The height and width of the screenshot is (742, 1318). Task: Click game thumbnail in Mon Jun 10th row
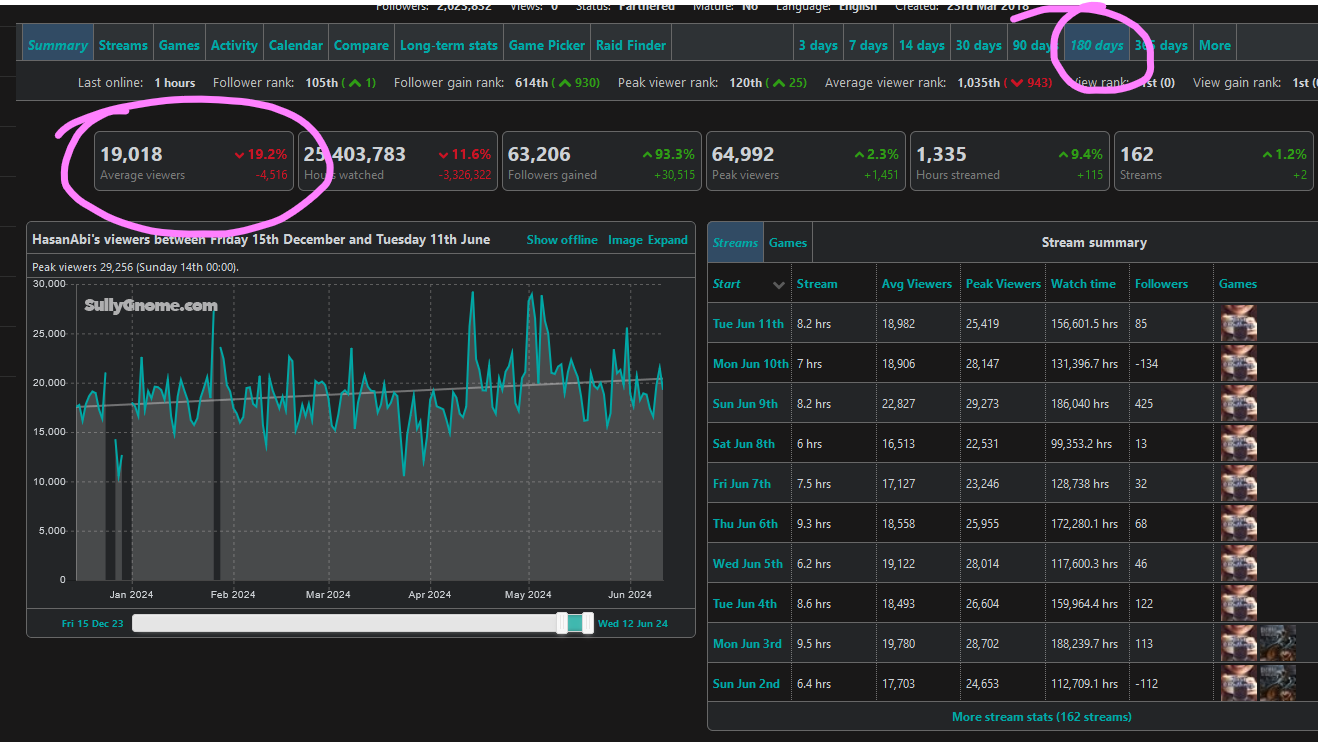[1239, 364]
